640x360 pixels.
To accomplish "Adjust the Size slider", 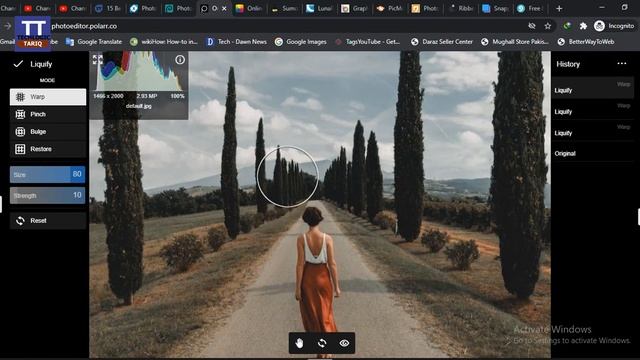I will click(x=47, y=174).
